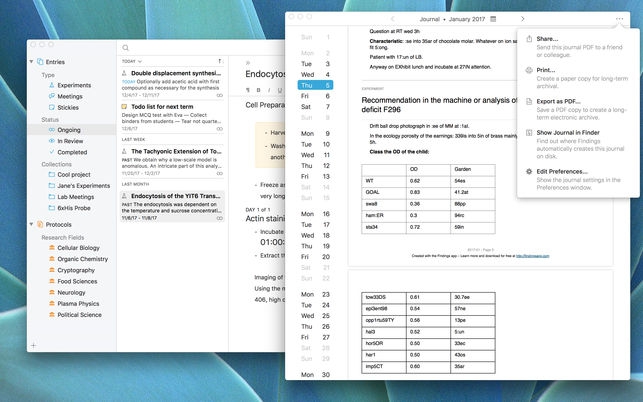Click the plus button at sidebar bottom
This screenshot has width=643, height=402.
34,345
